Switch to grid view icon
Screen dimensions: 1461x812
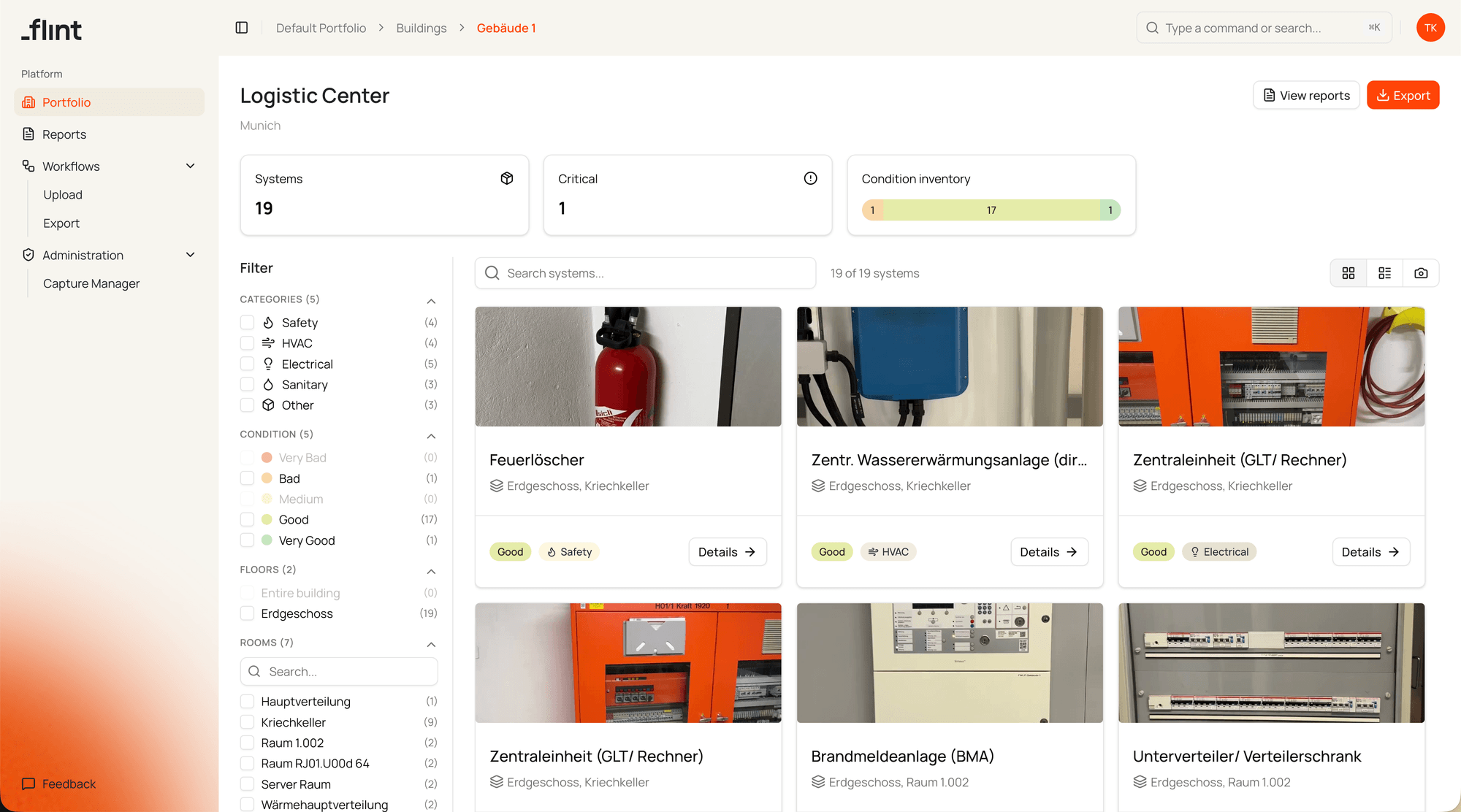[x=1349, y=273]
